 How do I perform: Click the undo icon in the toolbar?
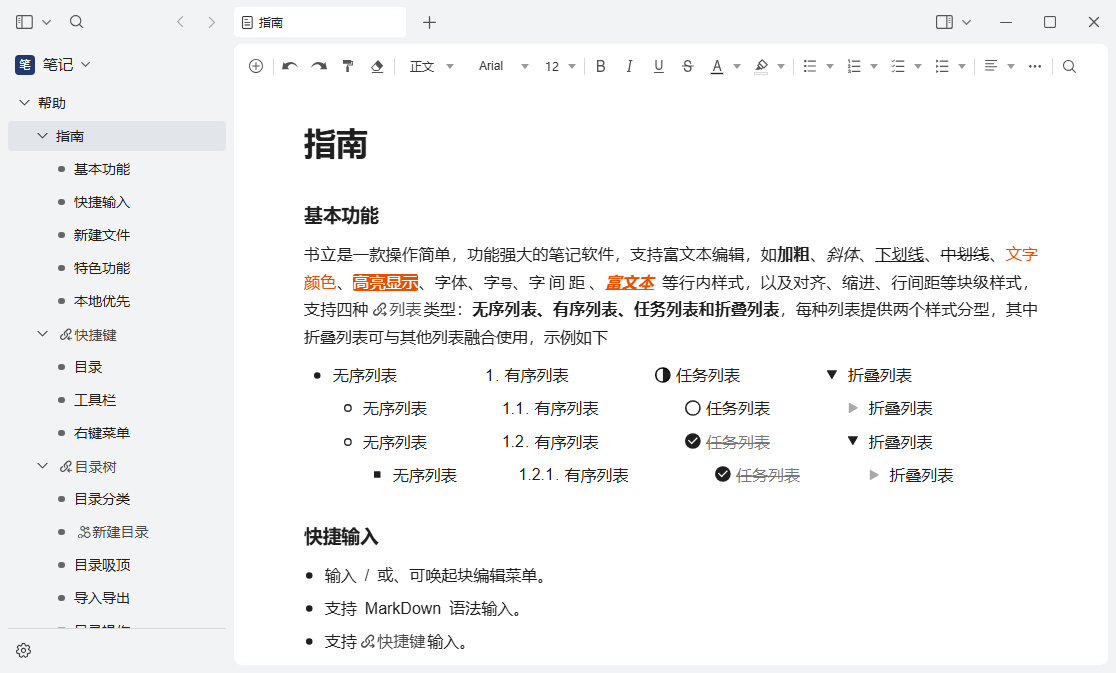pos(289,65)
